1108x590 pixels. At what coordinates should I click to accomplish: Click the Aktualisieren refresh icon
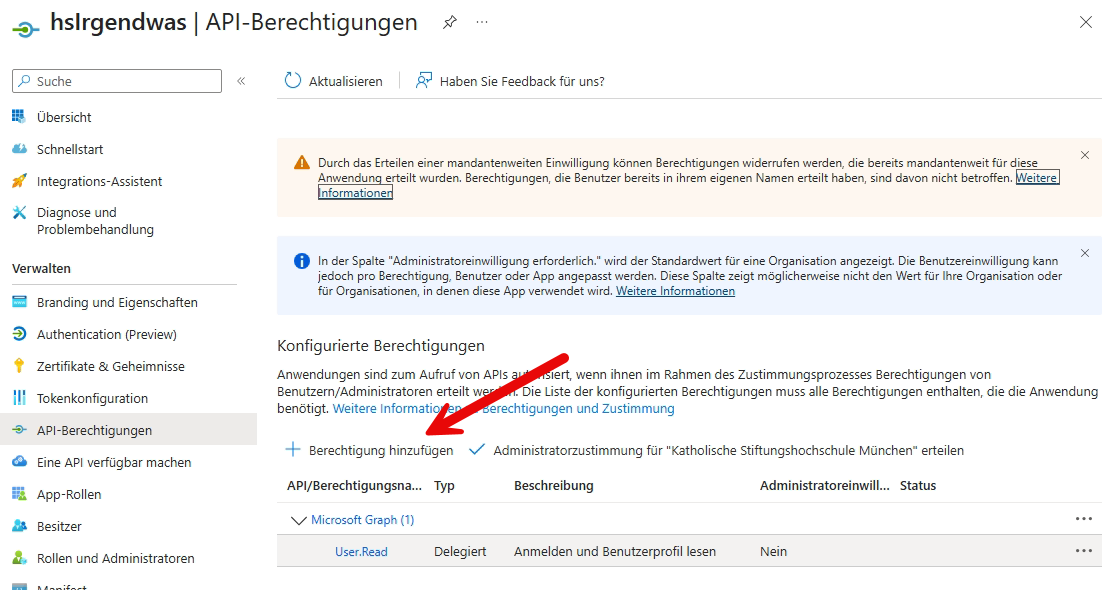293,81
